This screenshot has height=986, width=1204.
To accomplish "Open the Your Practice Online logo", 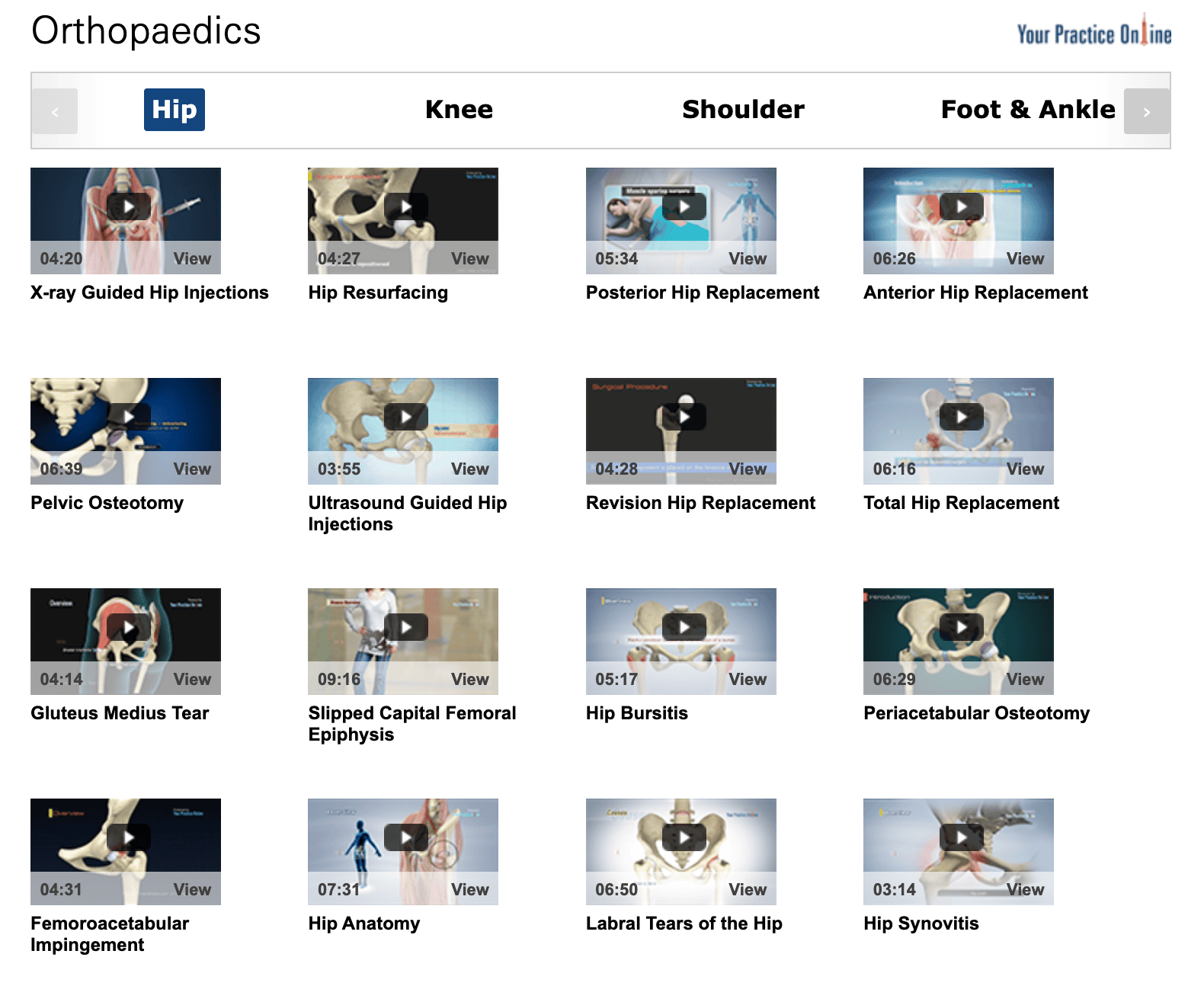I will click(x=1094, y=32).
